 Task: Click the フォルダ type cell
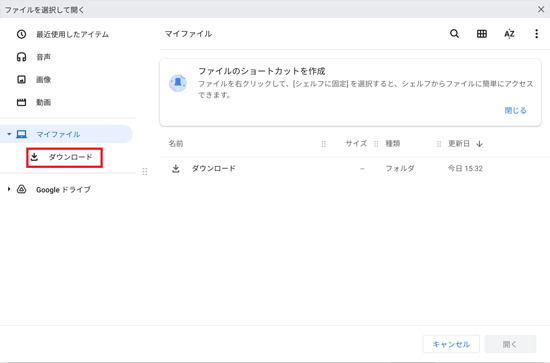coord(400,169)
